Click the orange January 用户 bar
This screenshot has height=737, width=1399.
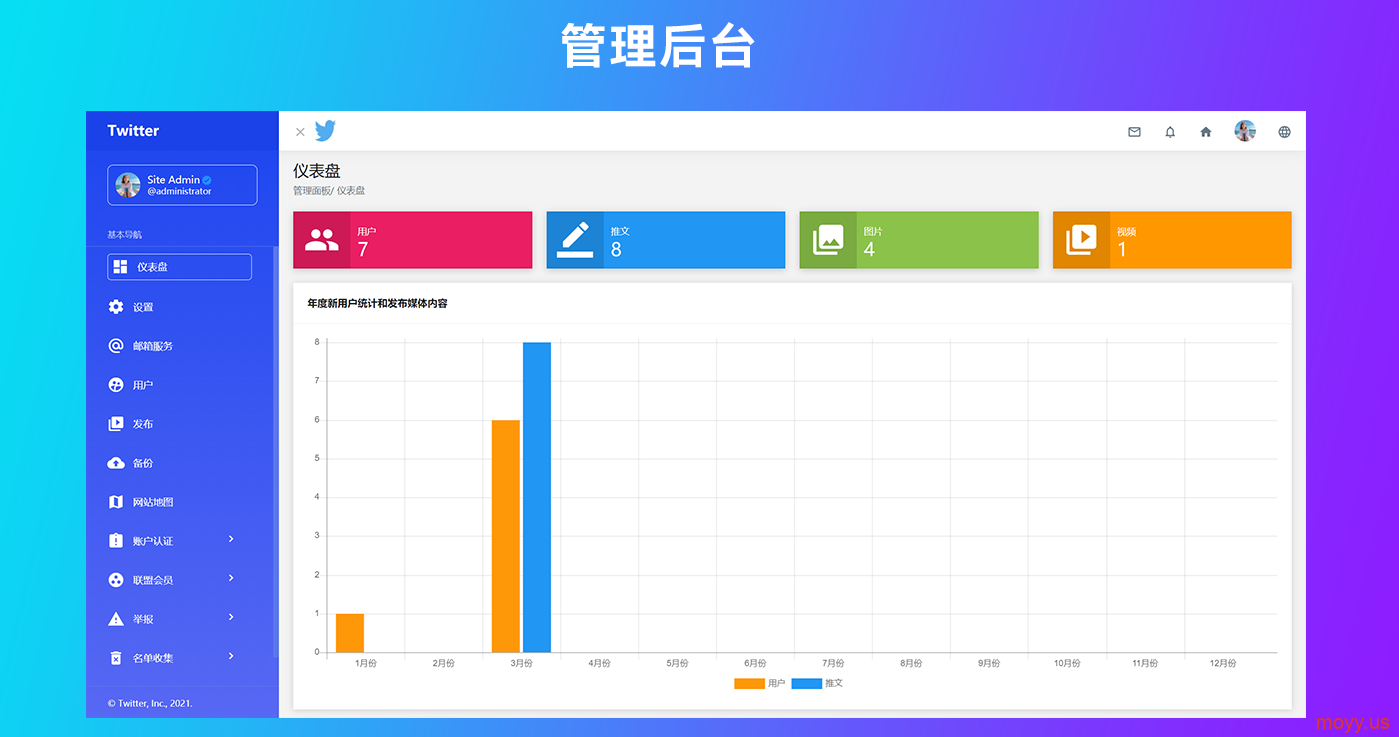coord(350,633)
